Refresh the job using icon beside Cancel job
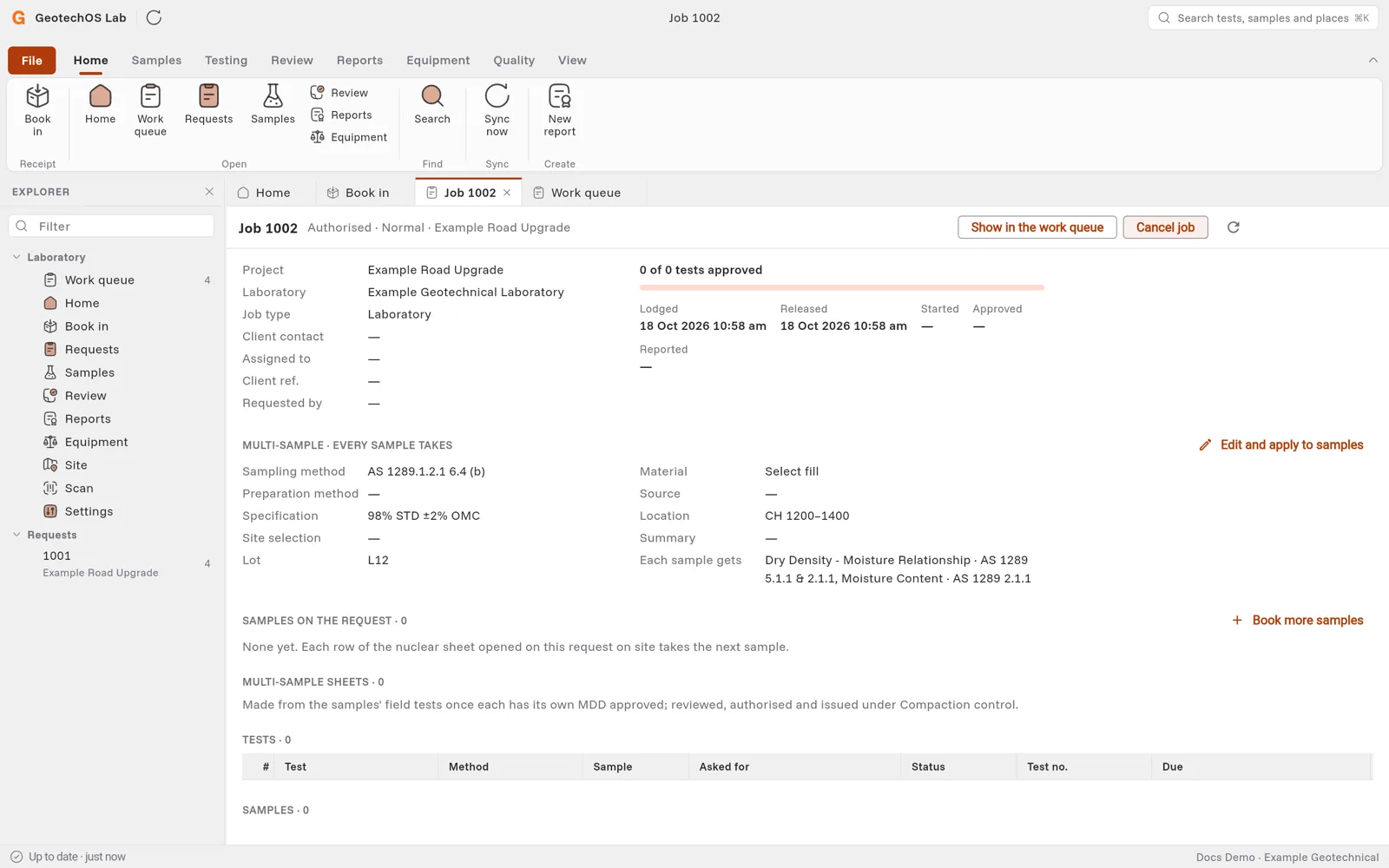The width and height of the screenshot is (1389, 868). [1233, 227]
